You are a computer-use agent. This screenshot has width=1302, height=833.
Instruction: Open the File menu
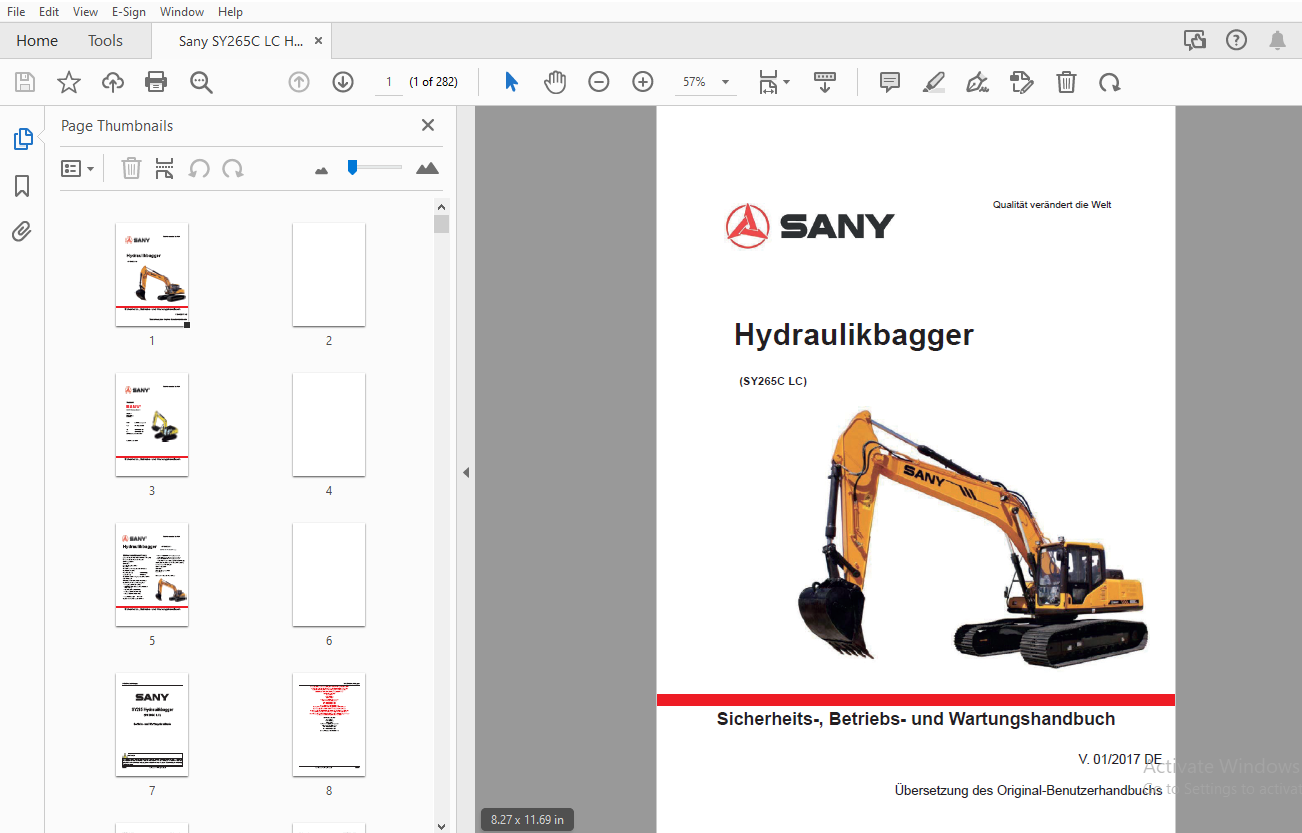16,12
